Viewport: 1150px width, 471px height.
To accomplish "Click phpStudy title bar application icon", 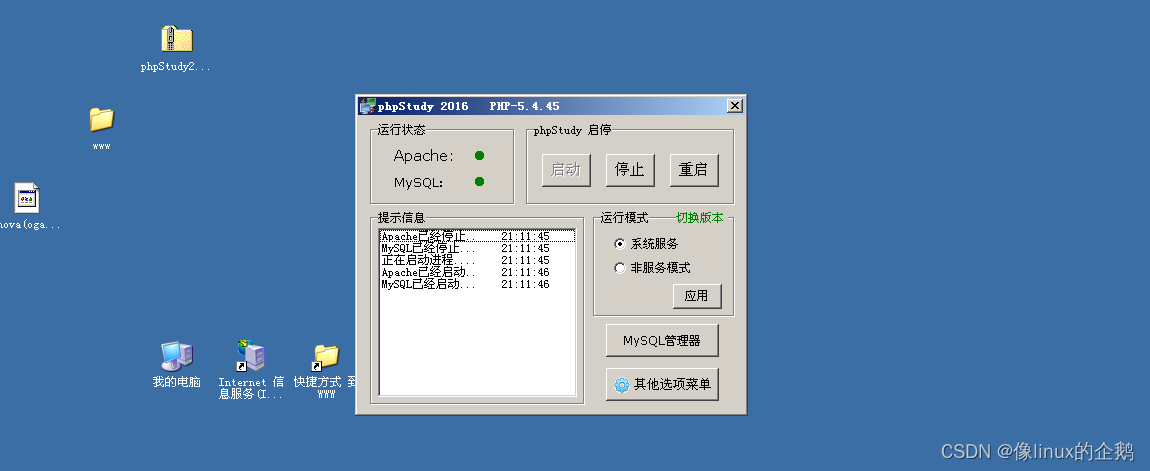I will point(367,106).
